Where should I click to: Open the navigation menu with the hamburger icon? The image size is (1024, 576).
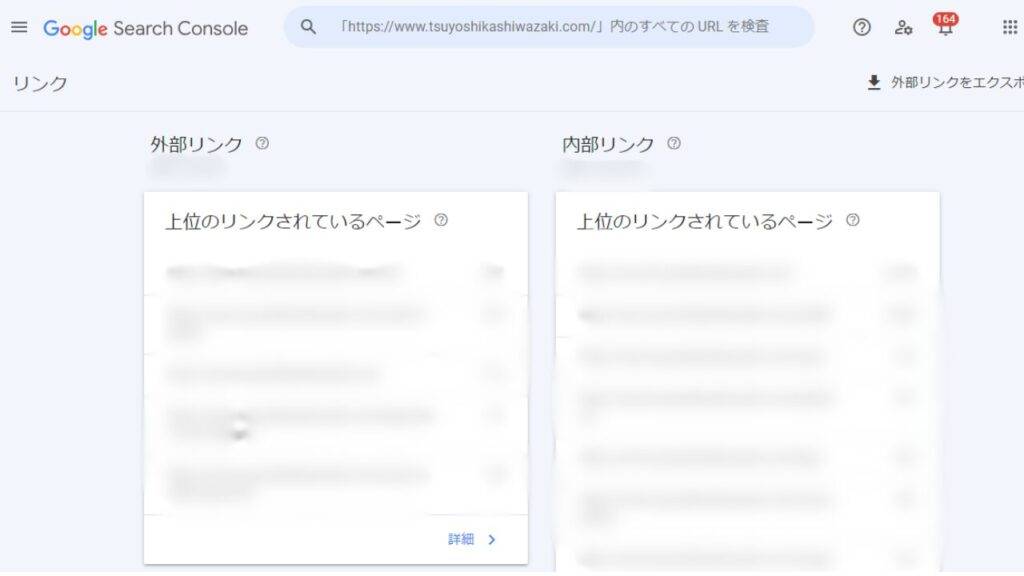coord(18,27)
